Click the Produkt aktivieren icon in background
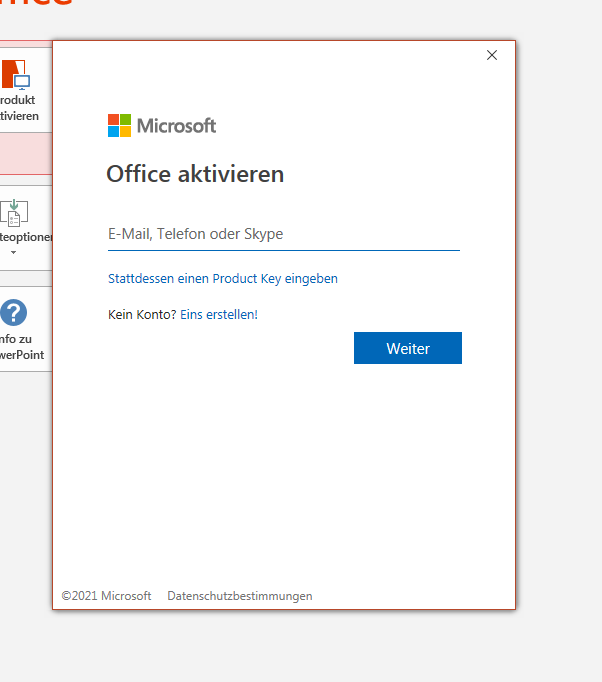 tap(16, 74)
